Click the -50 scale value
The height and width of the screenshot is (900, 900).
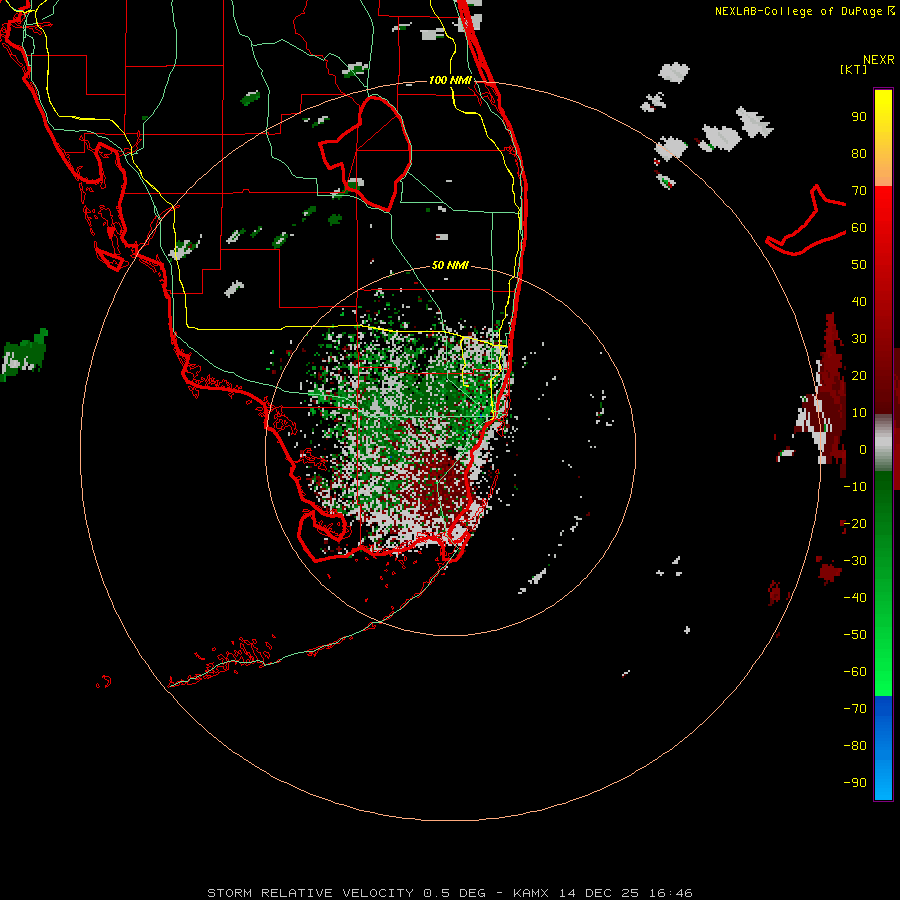[x=855, y=634]
